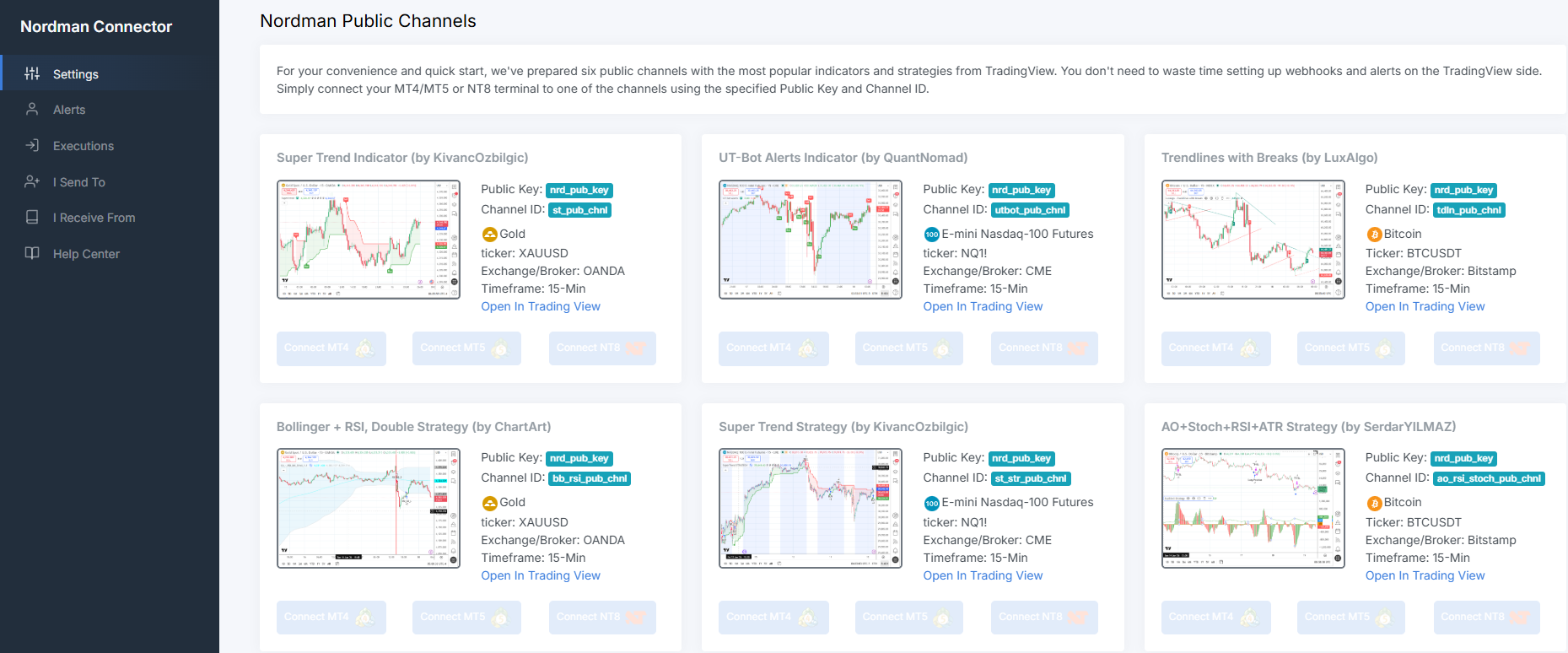This screenshot has height=653, width=1568.
Task: Click the Trendlines with Breaks chart thumbnail
Action: click(x=1253, y=240)
